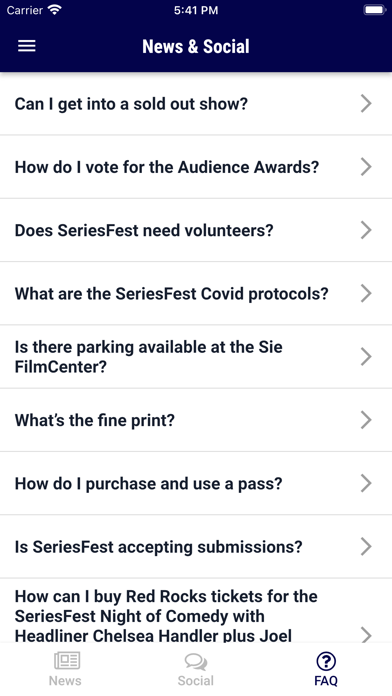
Task: Open "Is SeriesFest accepting submissions?"
Action: coord(196,546)
